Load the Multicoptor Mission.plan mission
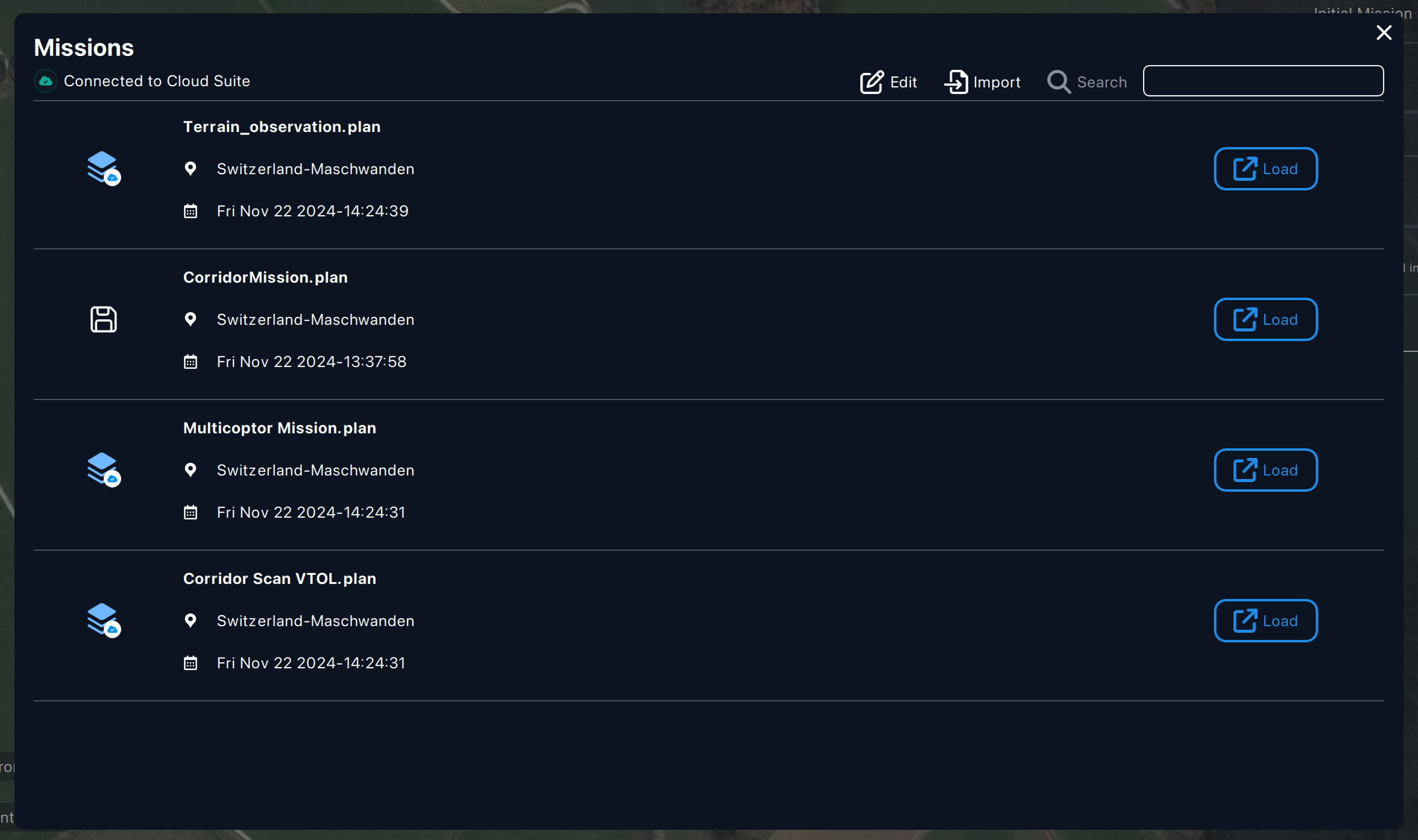Image resolution: width=1418 pixels, height=840 pixels. 1265,470
